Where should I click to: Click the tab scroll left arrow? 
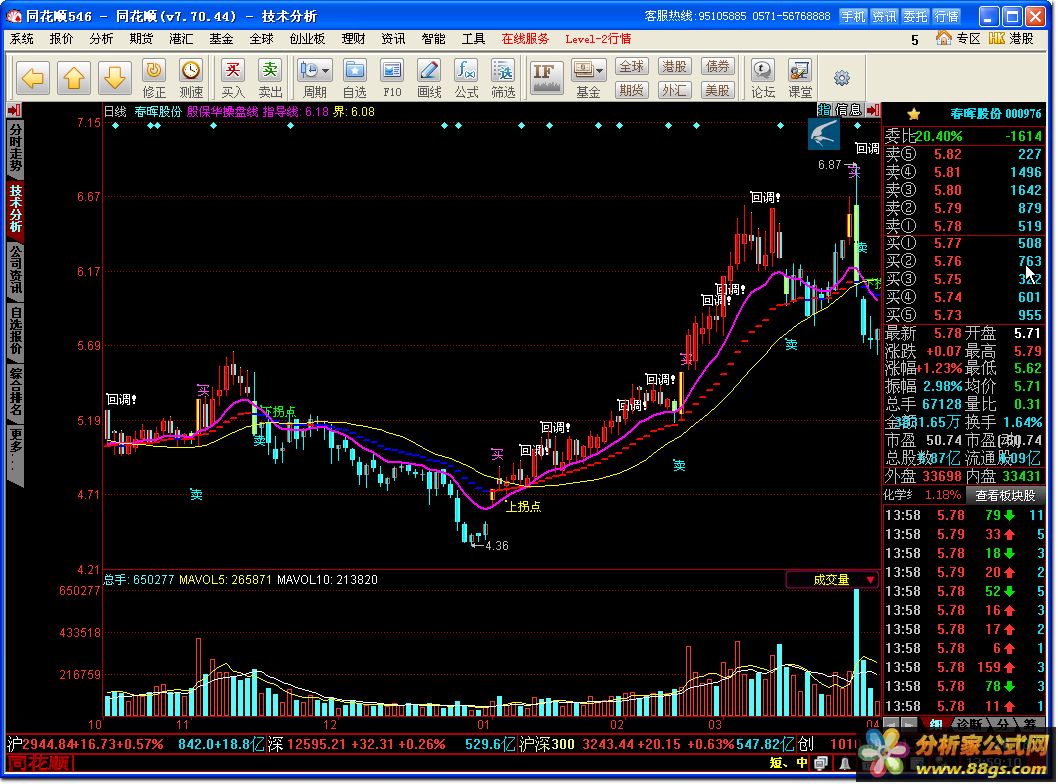click(x=891, y=725)
